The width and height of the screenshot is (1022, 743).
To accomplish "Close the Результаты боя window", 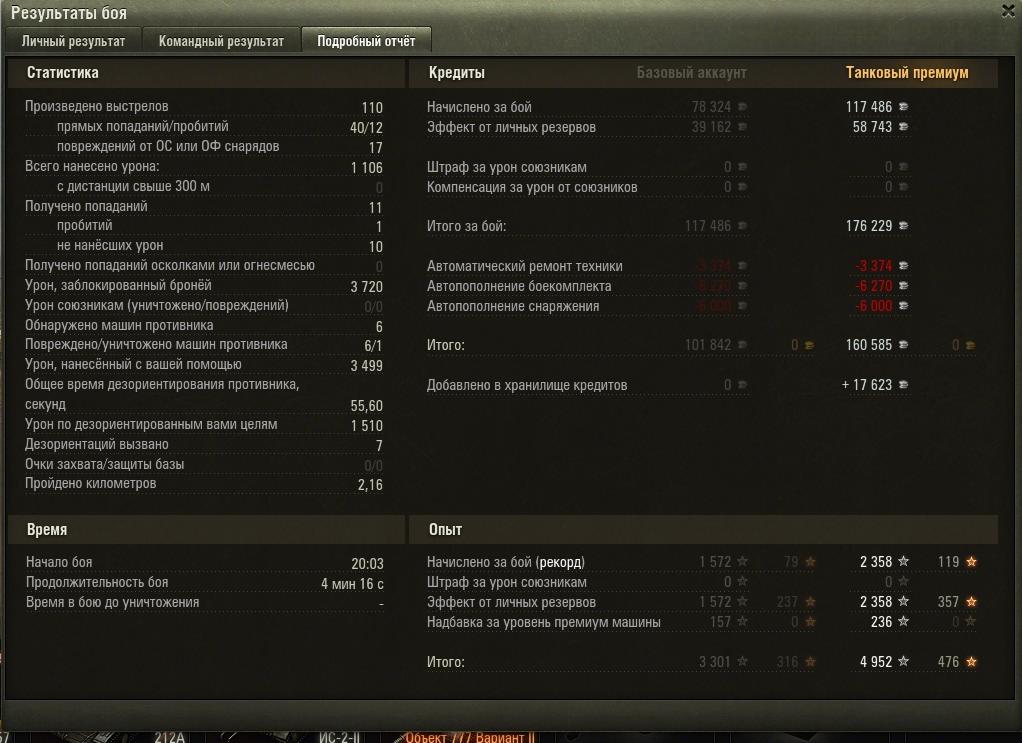I will click(1009, 11).
